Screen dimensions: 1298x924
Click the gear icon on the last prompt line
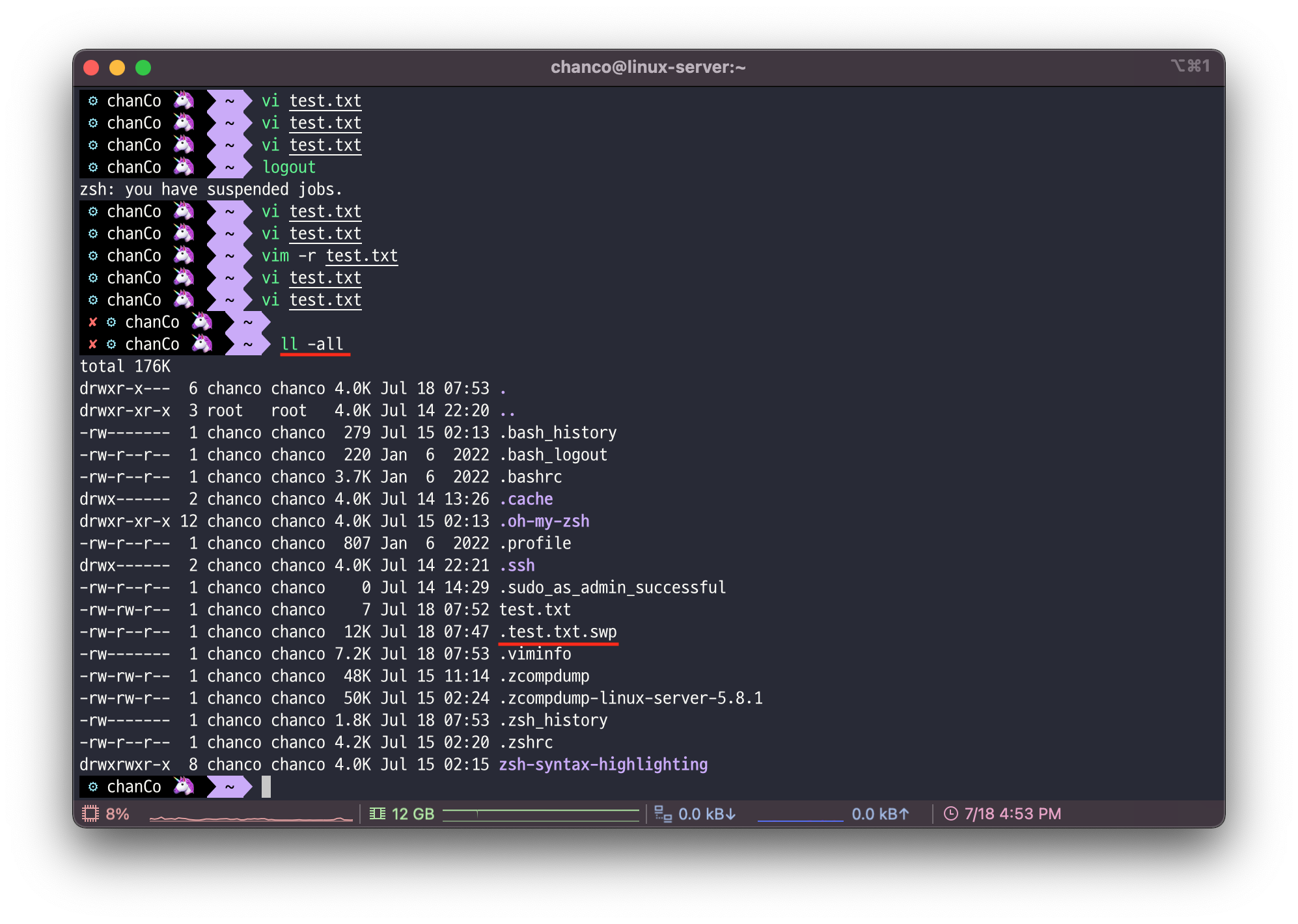(x=93, y=787)
